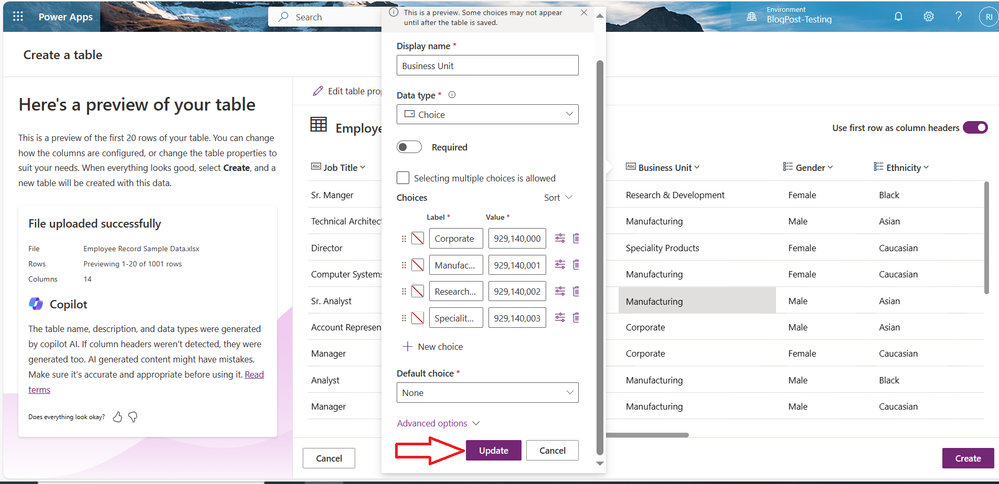The width and height of the screenshot is (999, 484).
Task: Grab the drag handle for Corporate choice
Action: click(403, 239)
